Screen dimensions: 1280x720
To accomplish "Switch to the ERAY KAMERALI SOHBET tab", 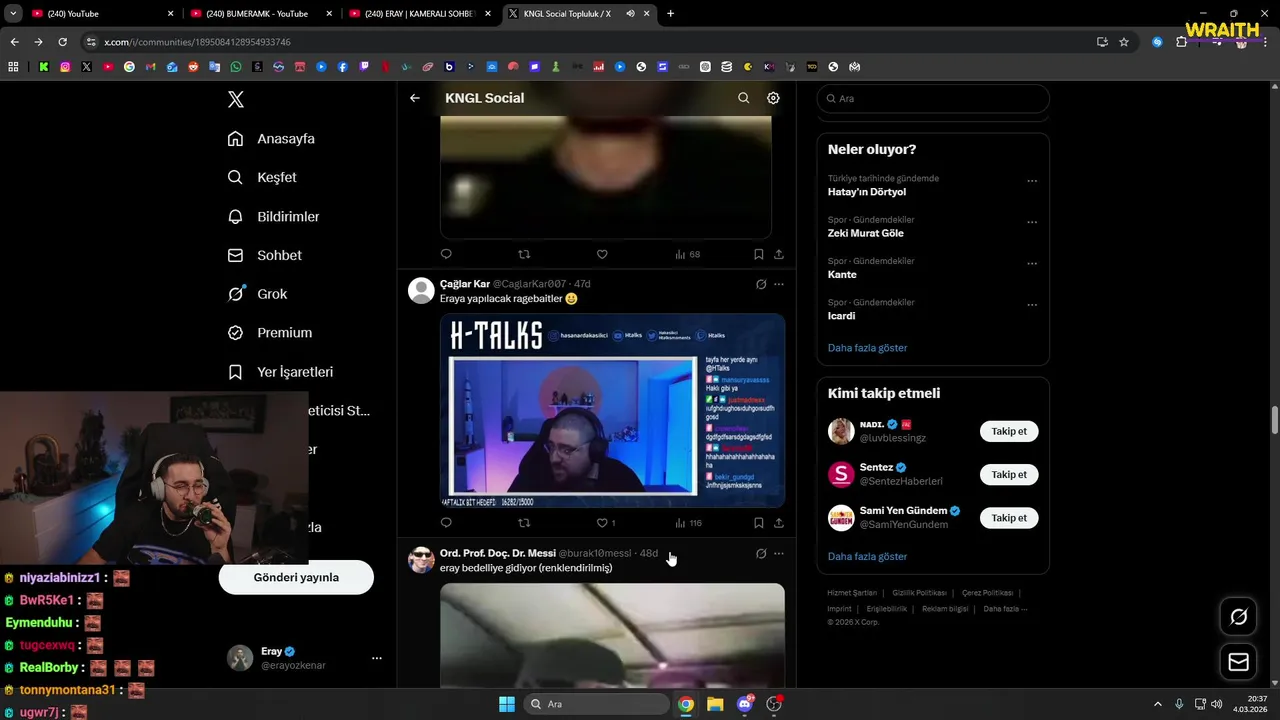I will point(420,14).
